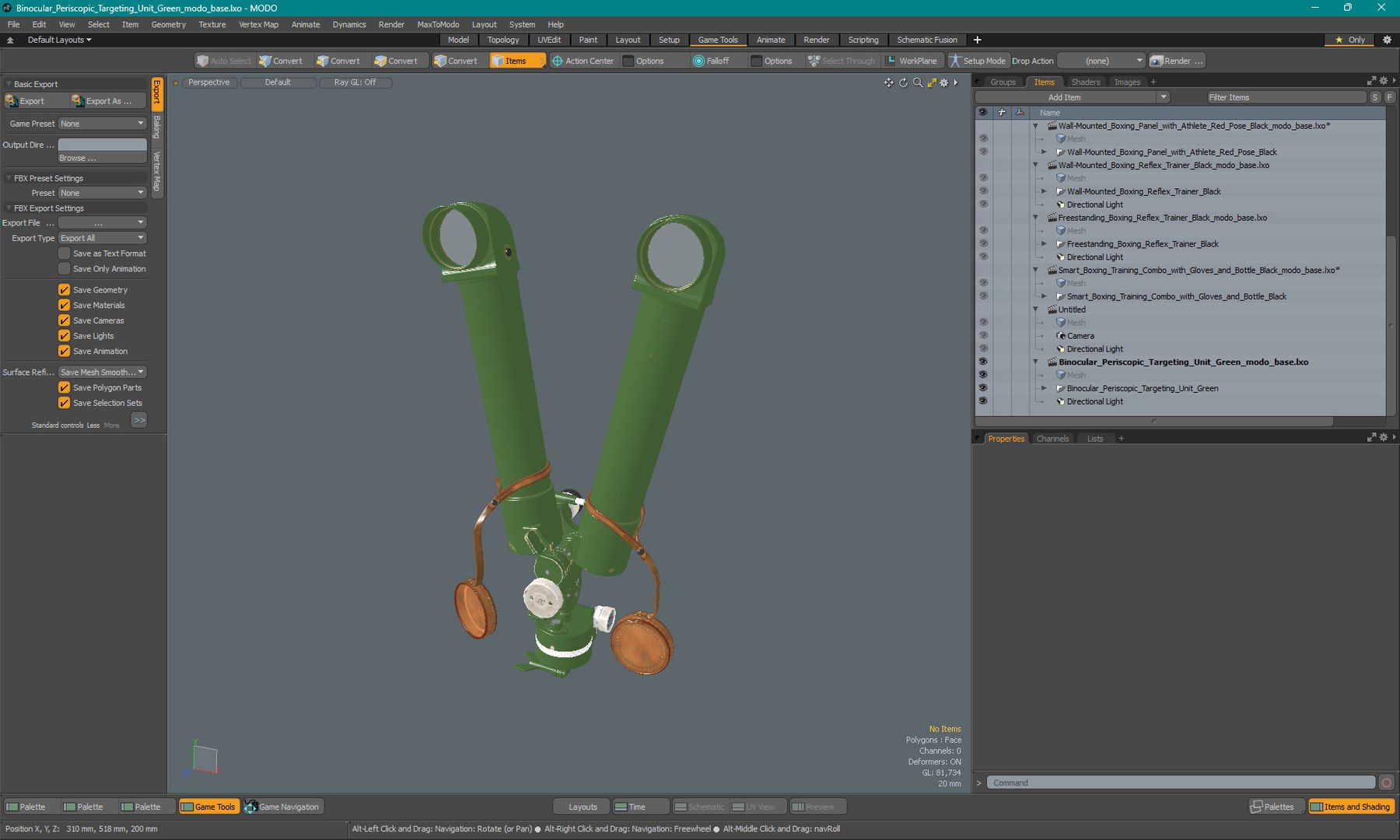Open the vertical Baking tab
Screen dimensions: 1400x840
(157, 128)
